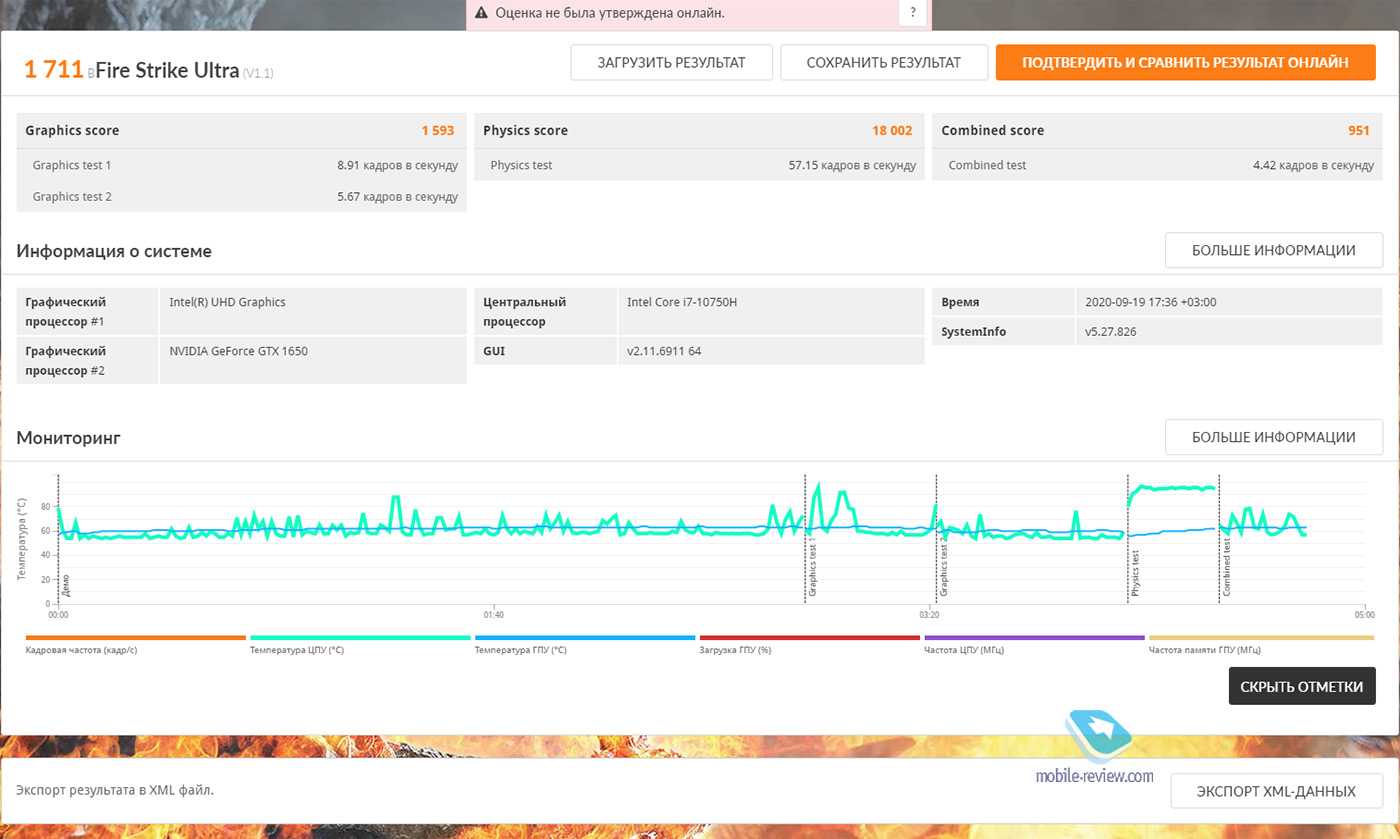Toggle the Температура ЦПУ (°C) chart series
The width and height of the screenshot is (1400, 839).
(360, 644)
